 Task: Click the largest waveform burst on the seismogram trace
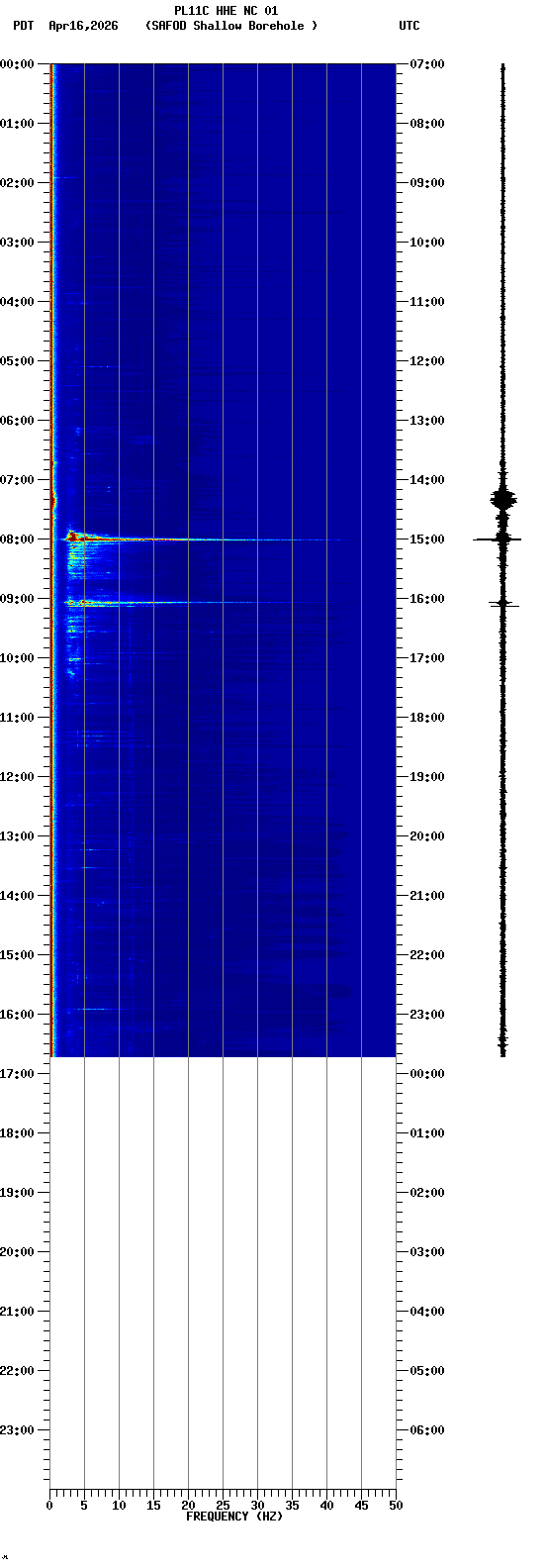coord(503,500)
